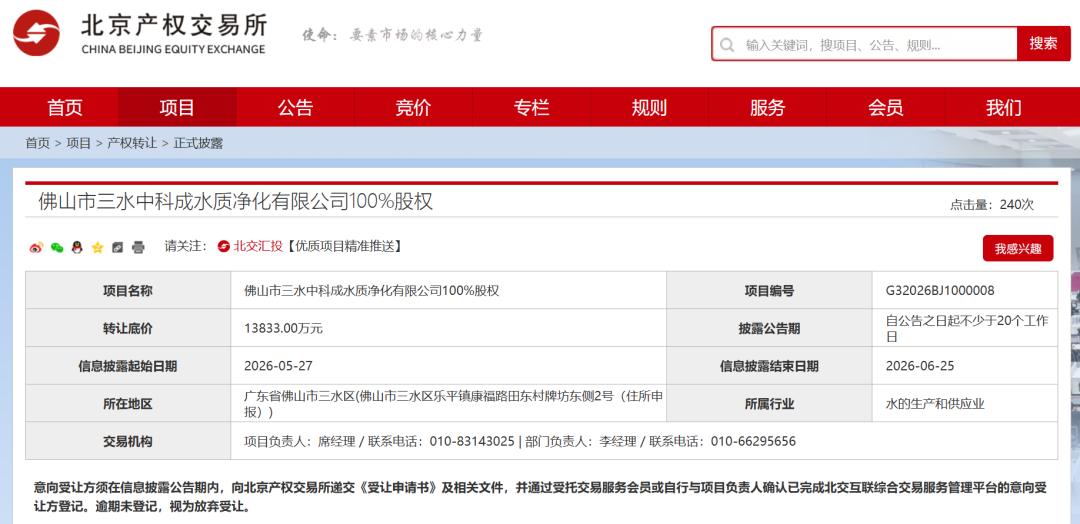Click the 交易机构 table label
This screenshot has height=524, width=1080.
[x=127, y=441]
